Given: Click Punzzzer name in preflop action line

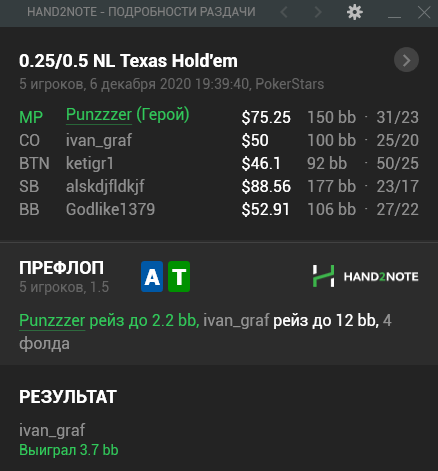Looking at the screenshot, I should pyautogui.click(x=52, y=321).
